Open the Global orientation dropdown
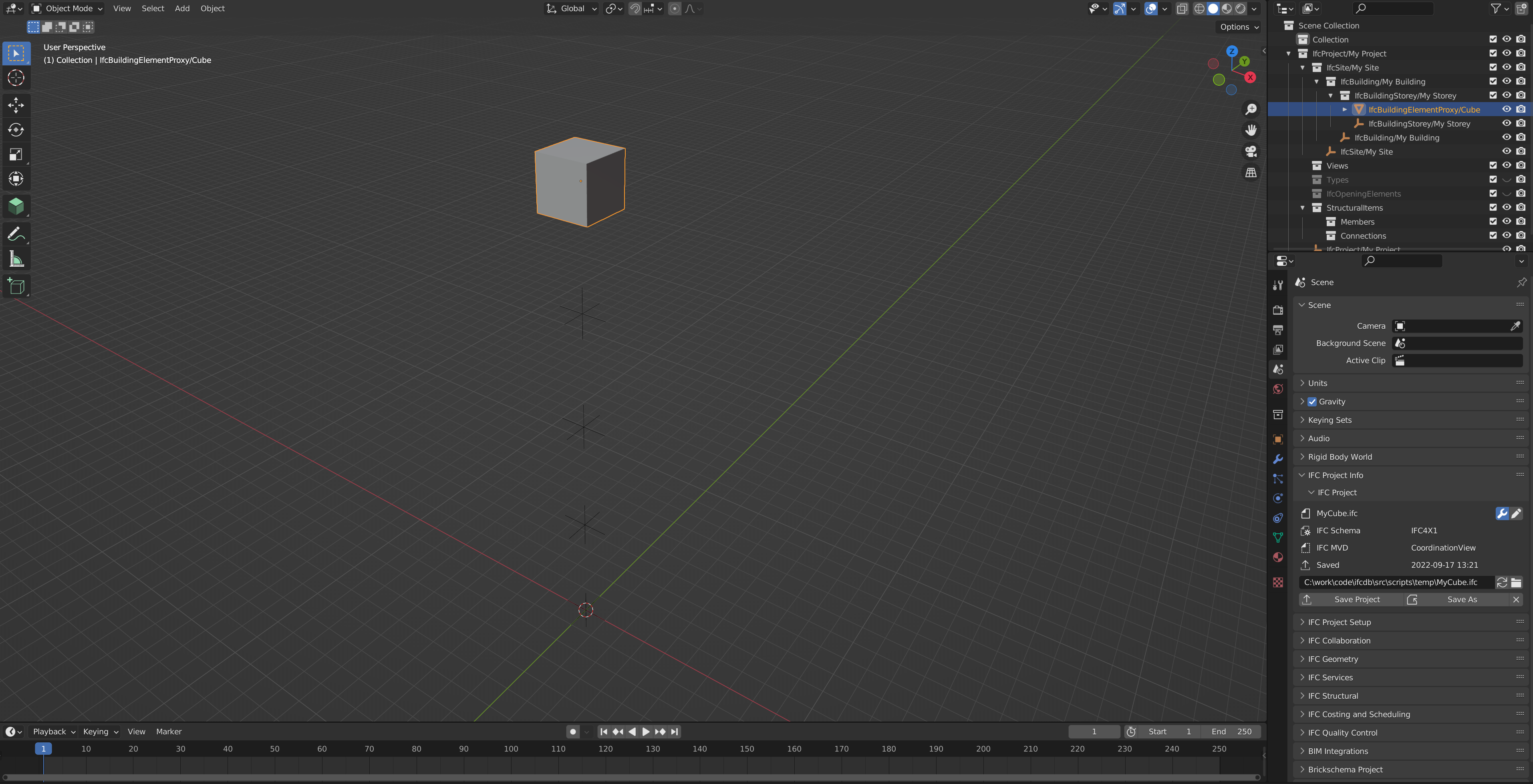This screenshot has height=784, width=1533. point(572,8)
